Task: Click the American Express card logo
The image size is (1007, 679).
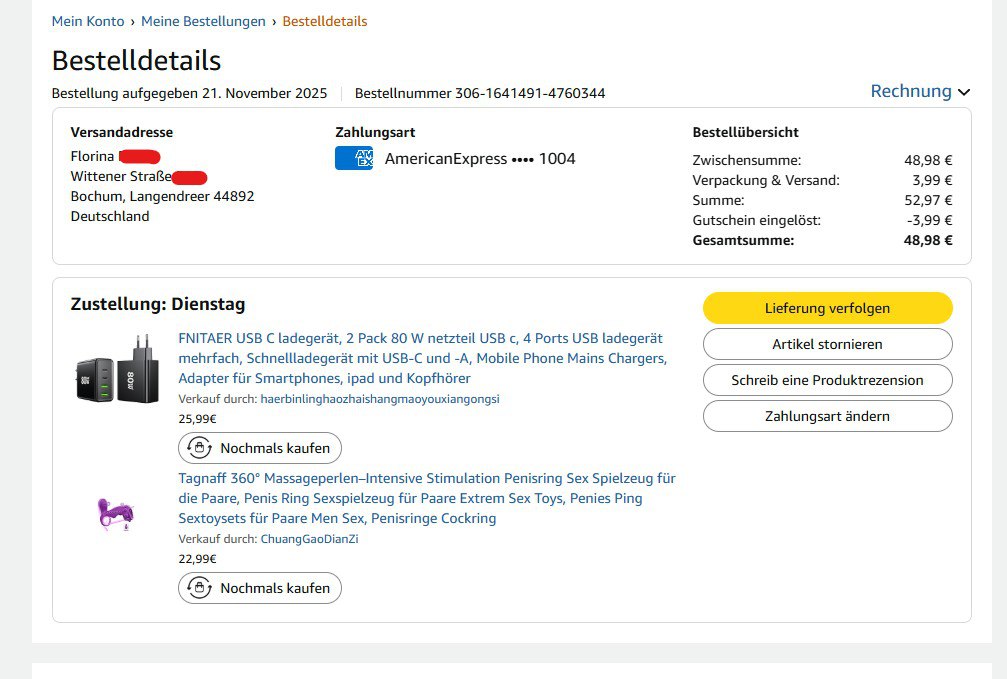Action: (353, 158)
